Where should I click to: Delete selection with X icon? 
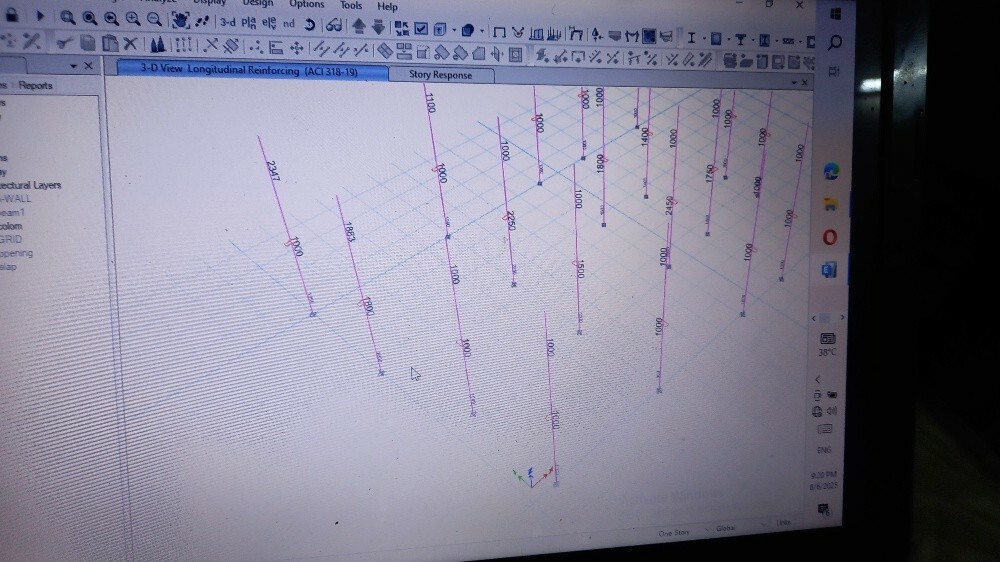(x=130, y=43)
